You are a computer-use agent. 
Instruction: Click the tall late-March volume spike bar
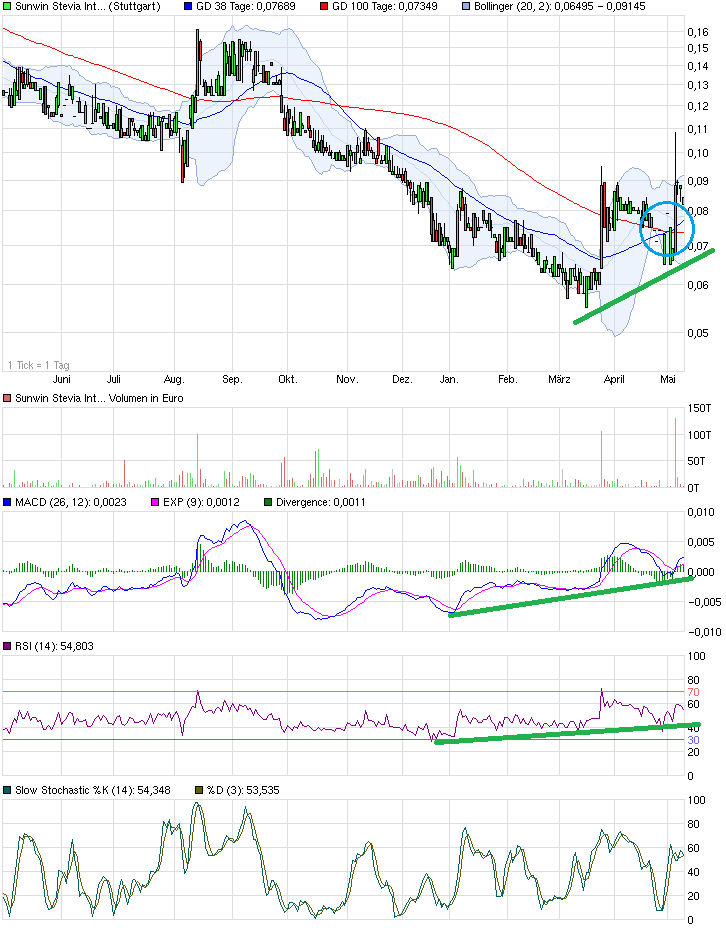tap(602, 459)
